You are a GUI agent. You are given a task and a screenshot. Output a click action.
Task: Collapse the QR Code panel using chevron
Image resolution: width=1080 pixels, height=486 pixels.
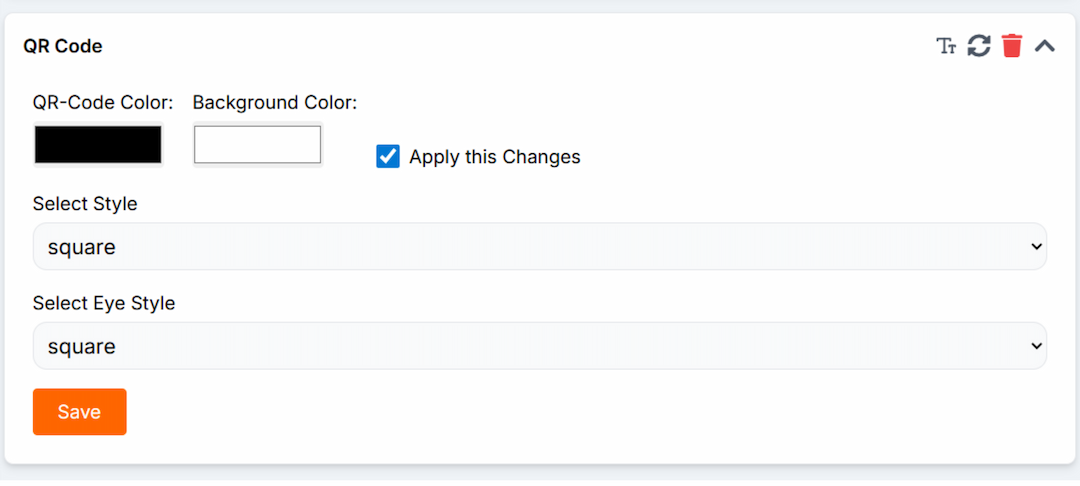click(1045, 46)
